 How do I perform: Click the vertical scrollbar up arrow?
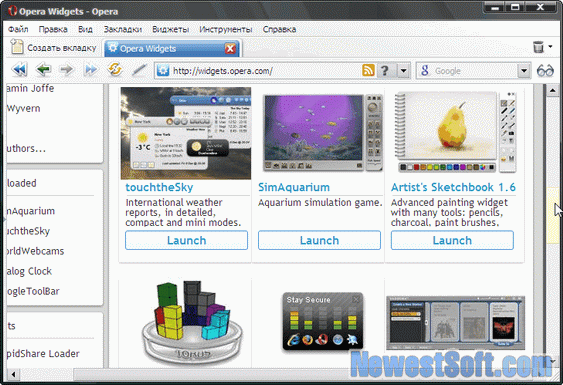552,91
